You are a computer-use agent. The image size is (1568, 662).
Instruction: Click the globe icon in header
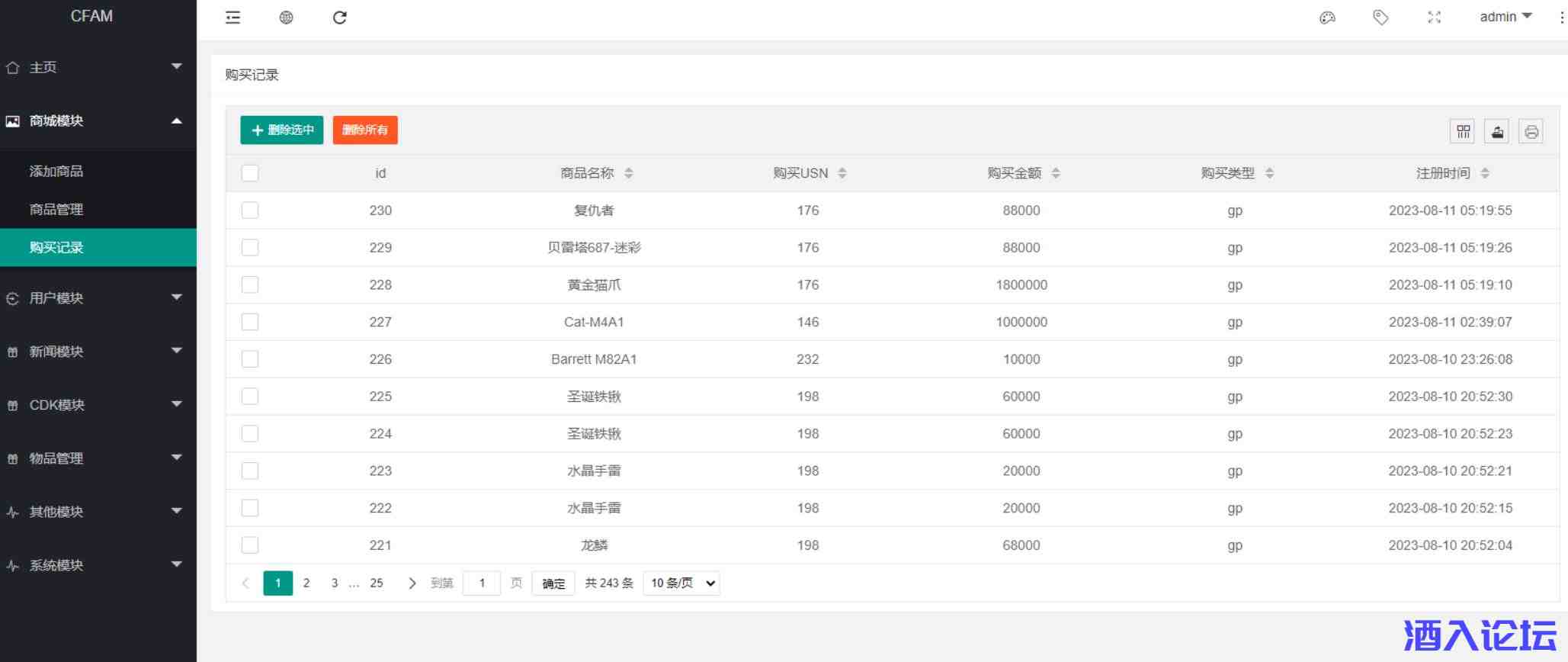[287, 18]
